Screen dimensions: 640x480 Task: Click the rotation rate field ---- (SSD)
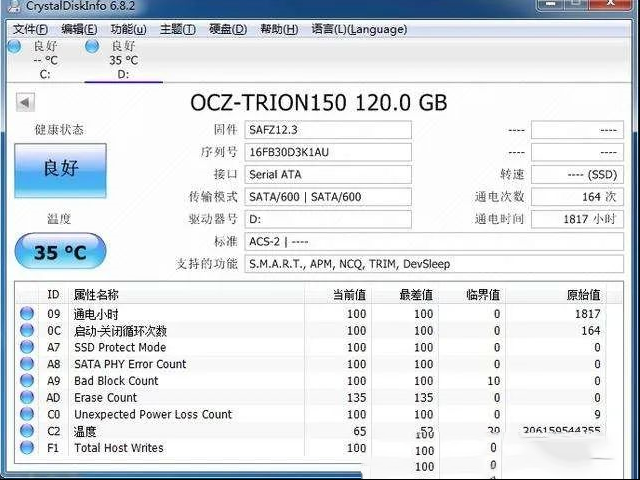pyautogui.click(x=577, y=175)
